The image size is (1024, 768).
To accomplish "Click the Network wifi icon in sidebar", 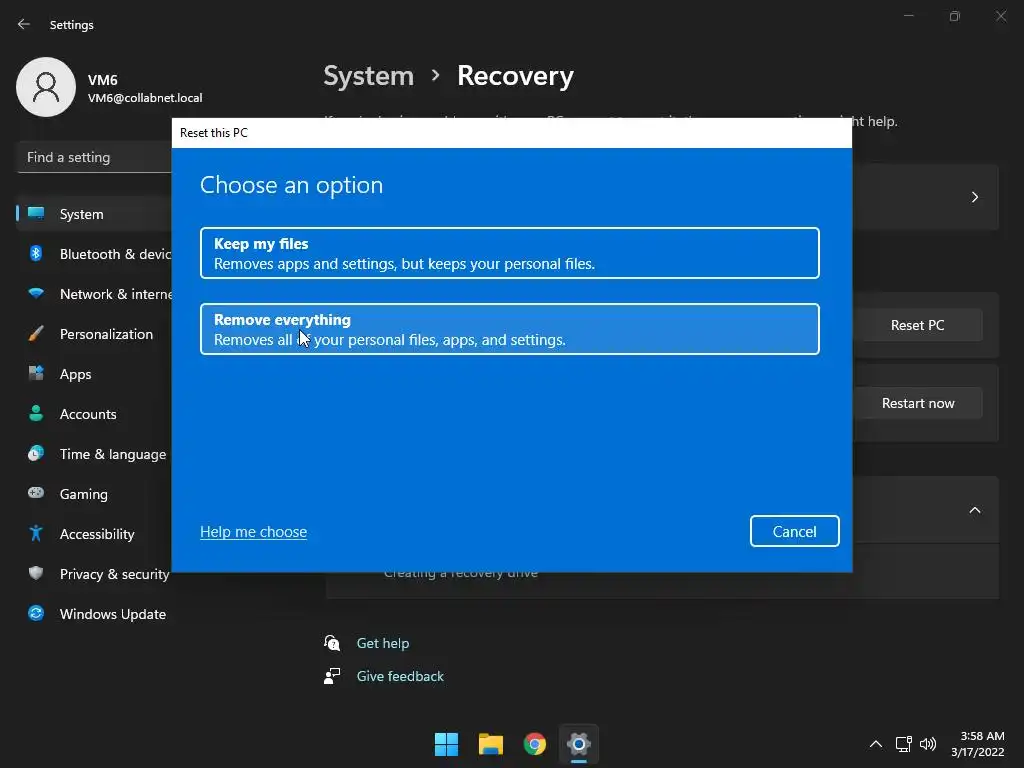I will coord(36,293).
